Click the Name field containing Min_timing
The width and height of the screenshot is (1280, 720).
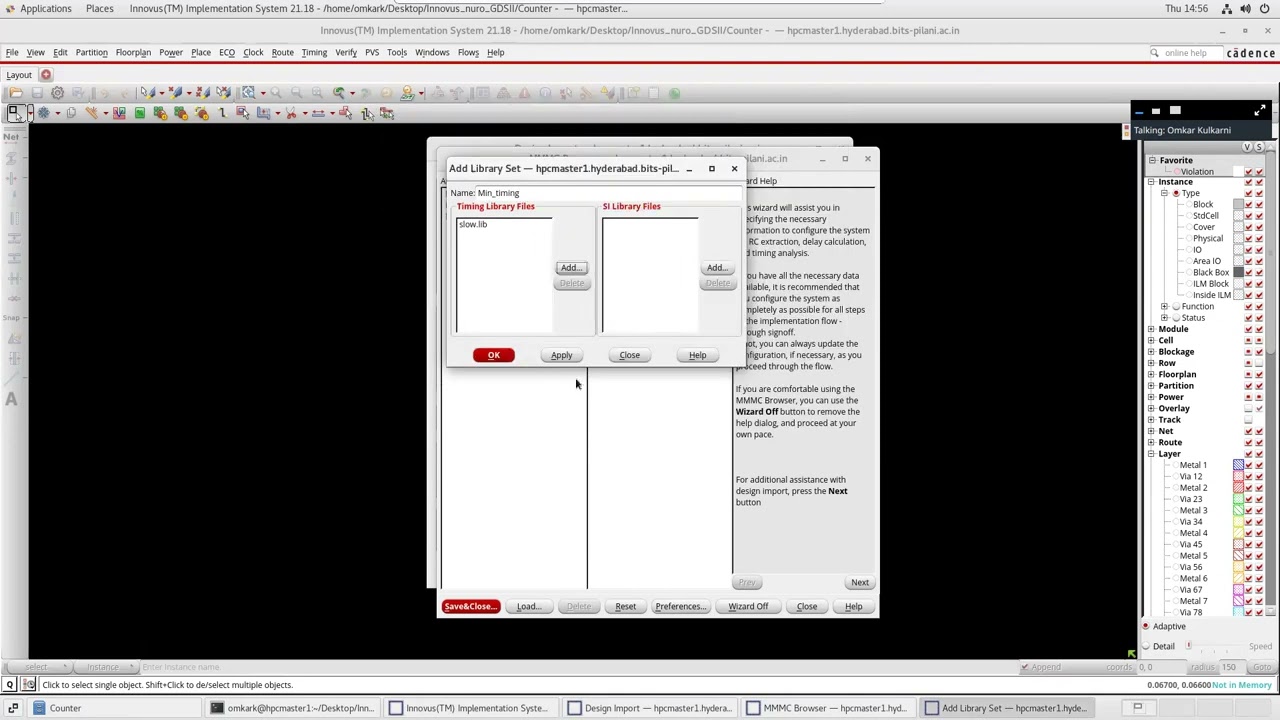tap(611, 193)
